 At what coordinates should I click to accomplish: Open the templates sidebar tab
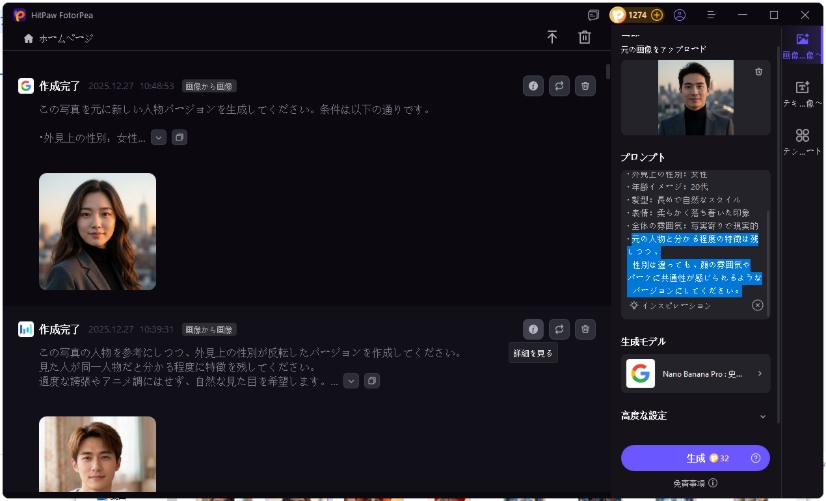coord(802,141)
